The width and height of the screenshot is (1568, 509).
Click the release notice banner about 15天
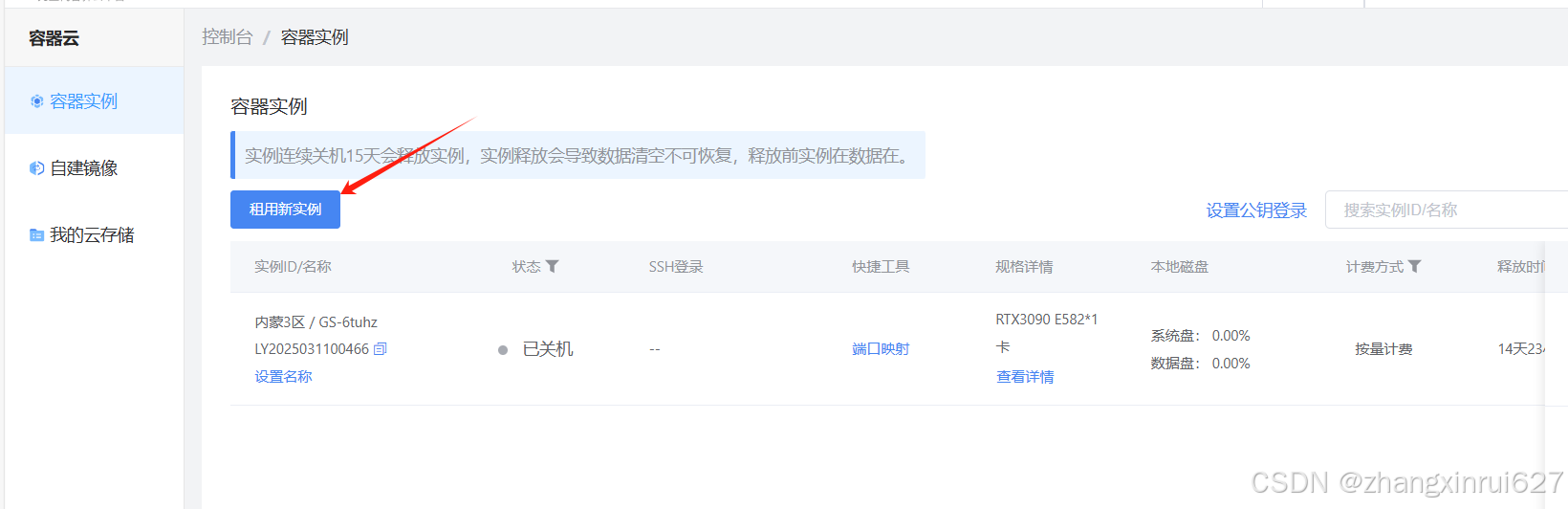click(x=577, y=155)
